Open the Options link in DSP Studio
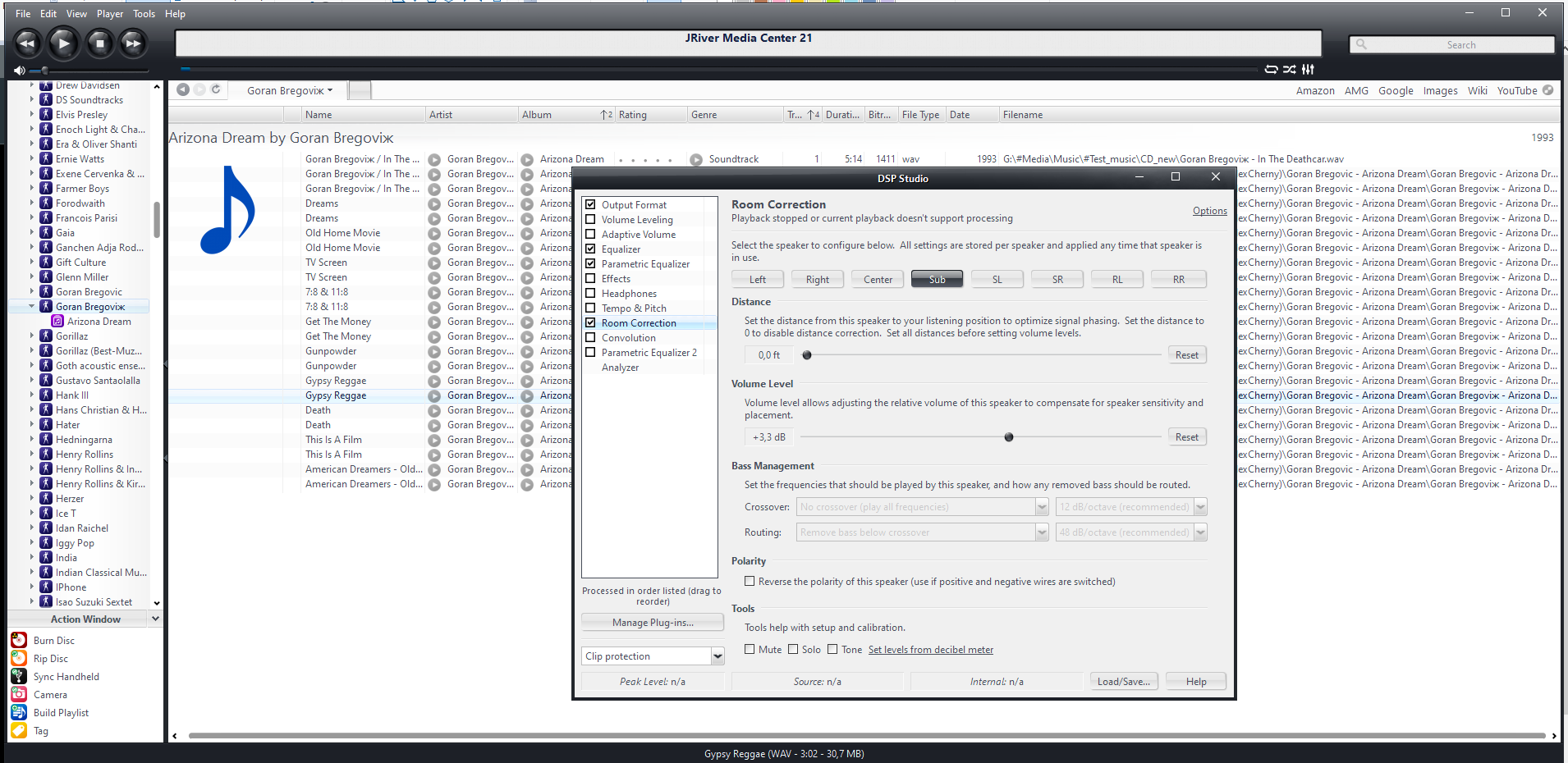Image resolution: width=1568 pixels, height=763 pixels. (1210, 211)
